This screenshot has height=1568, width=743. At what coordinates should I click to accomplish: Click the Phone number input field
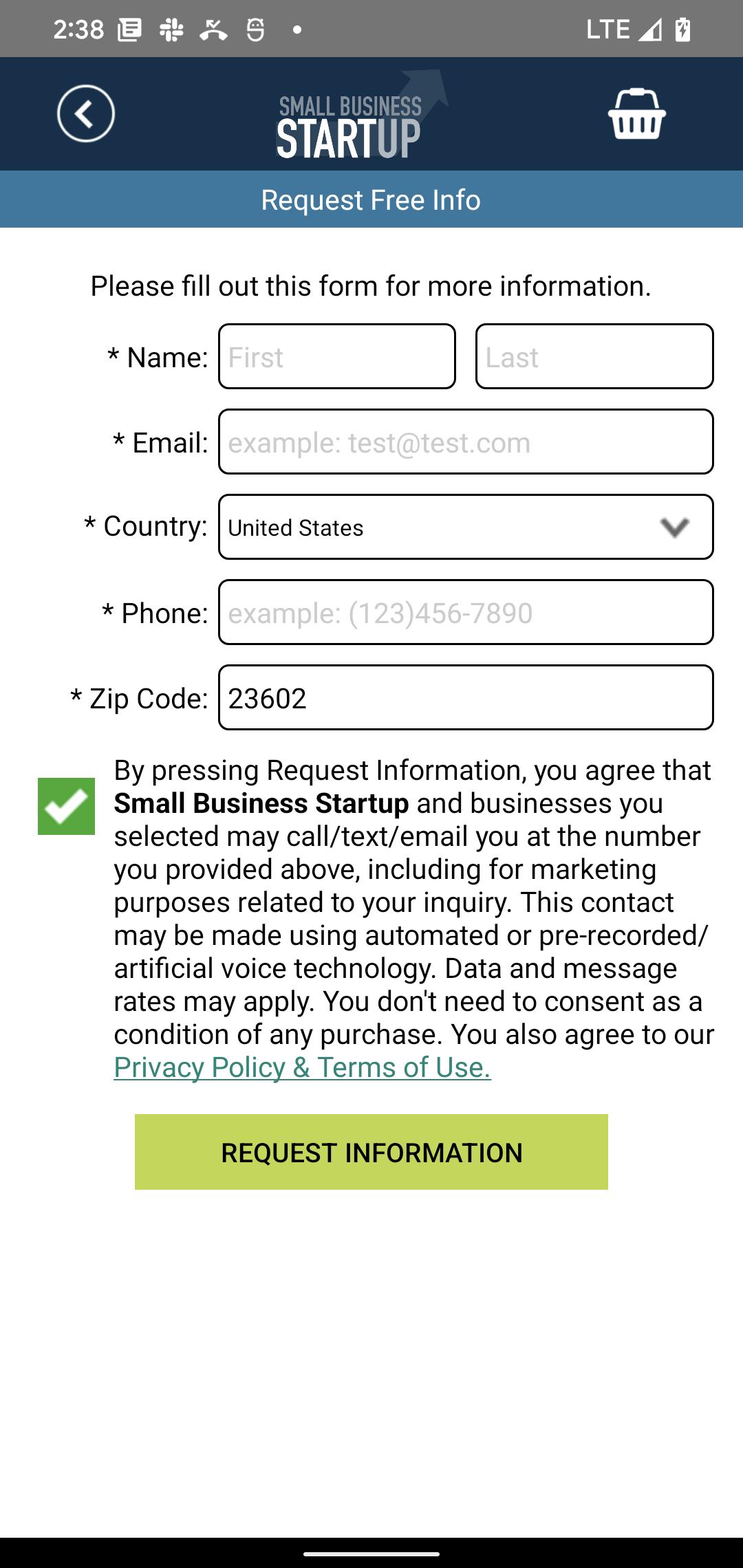tap(466, 612)
